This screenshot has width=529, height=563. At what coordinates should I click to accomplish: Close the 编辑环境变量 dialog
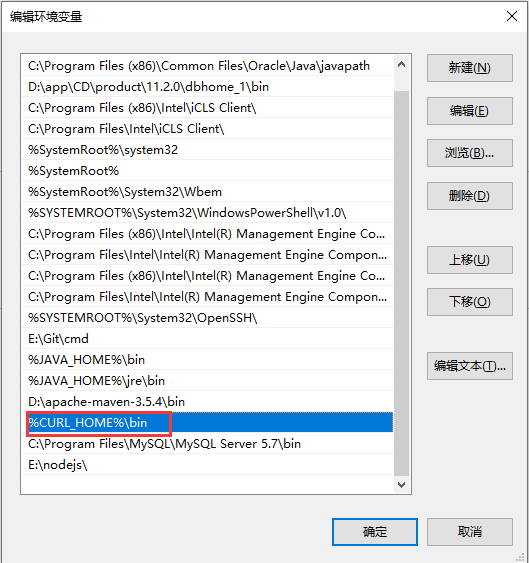[x=511, y=16]
